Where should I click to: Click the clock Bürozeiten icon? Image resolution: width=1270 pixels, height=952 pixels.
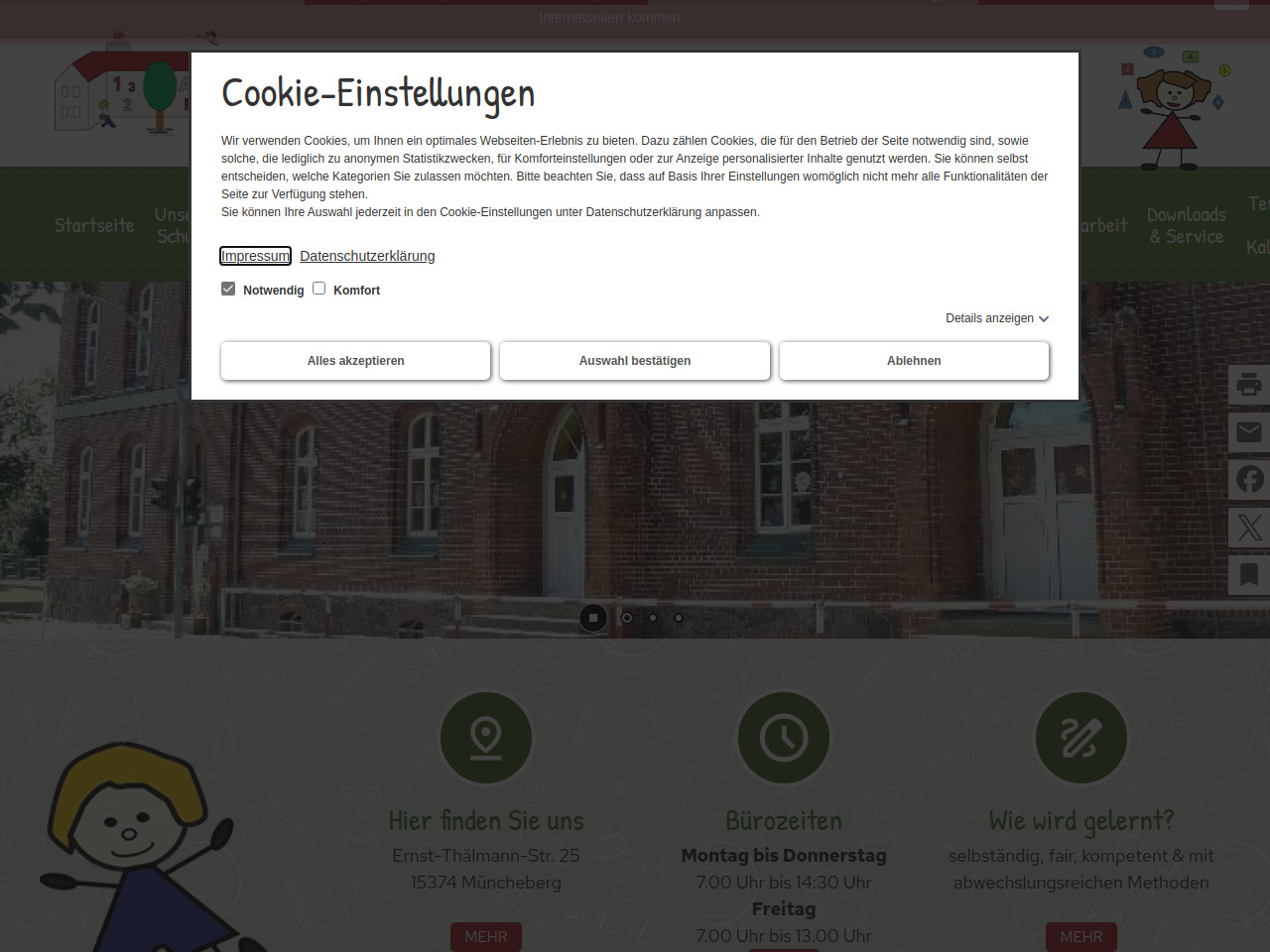784,738
